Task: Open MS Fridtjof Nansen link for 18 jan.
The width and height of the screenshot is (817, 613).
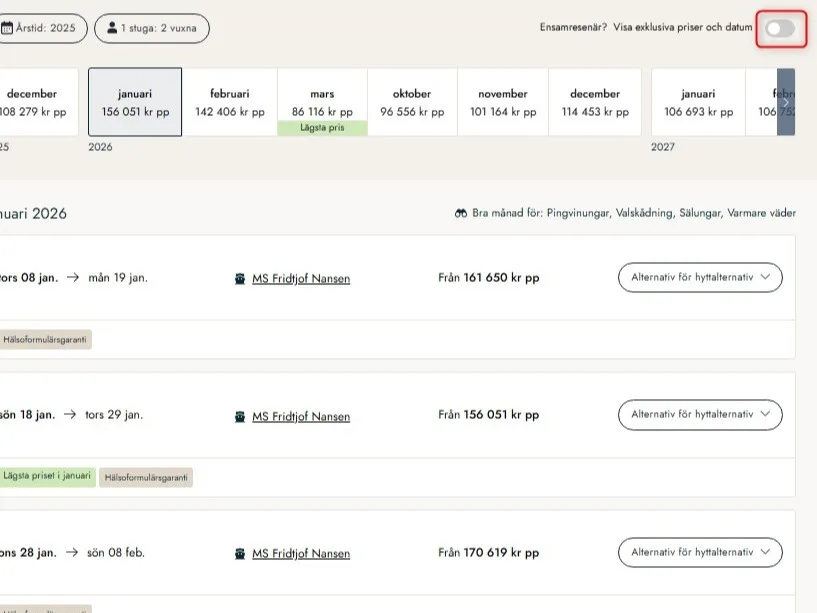Action: [300, 416]
